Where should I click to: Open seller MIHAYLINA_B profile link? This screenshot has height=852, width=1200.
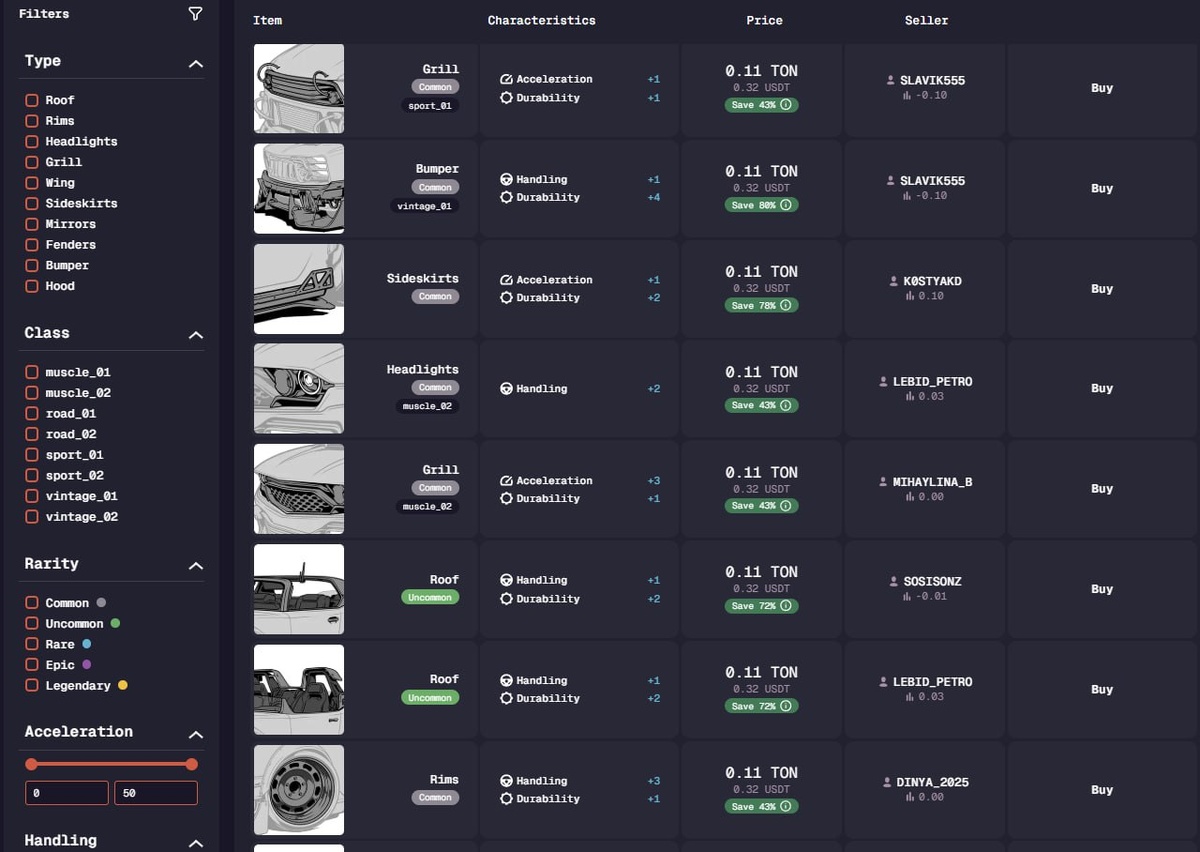point(932,482)
